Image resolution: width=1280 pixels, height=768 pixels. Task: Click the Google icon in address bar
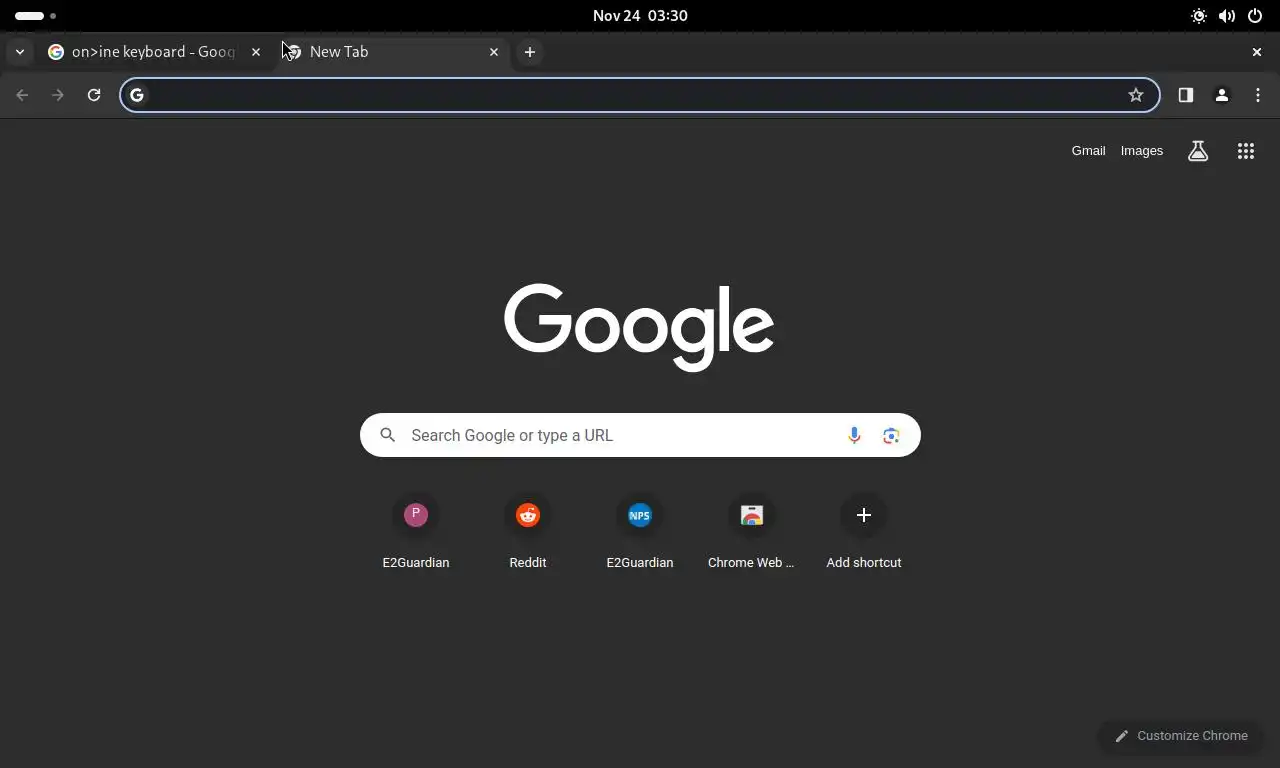point(137,95)
